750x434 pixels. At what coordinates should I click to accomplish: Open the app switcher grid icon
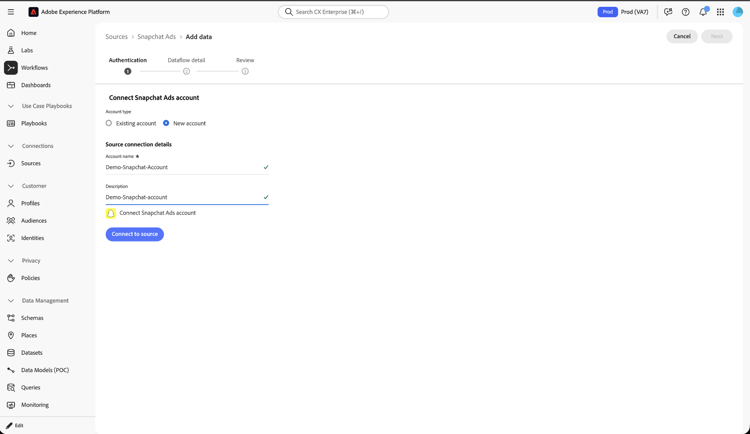(x=720, y=12)
